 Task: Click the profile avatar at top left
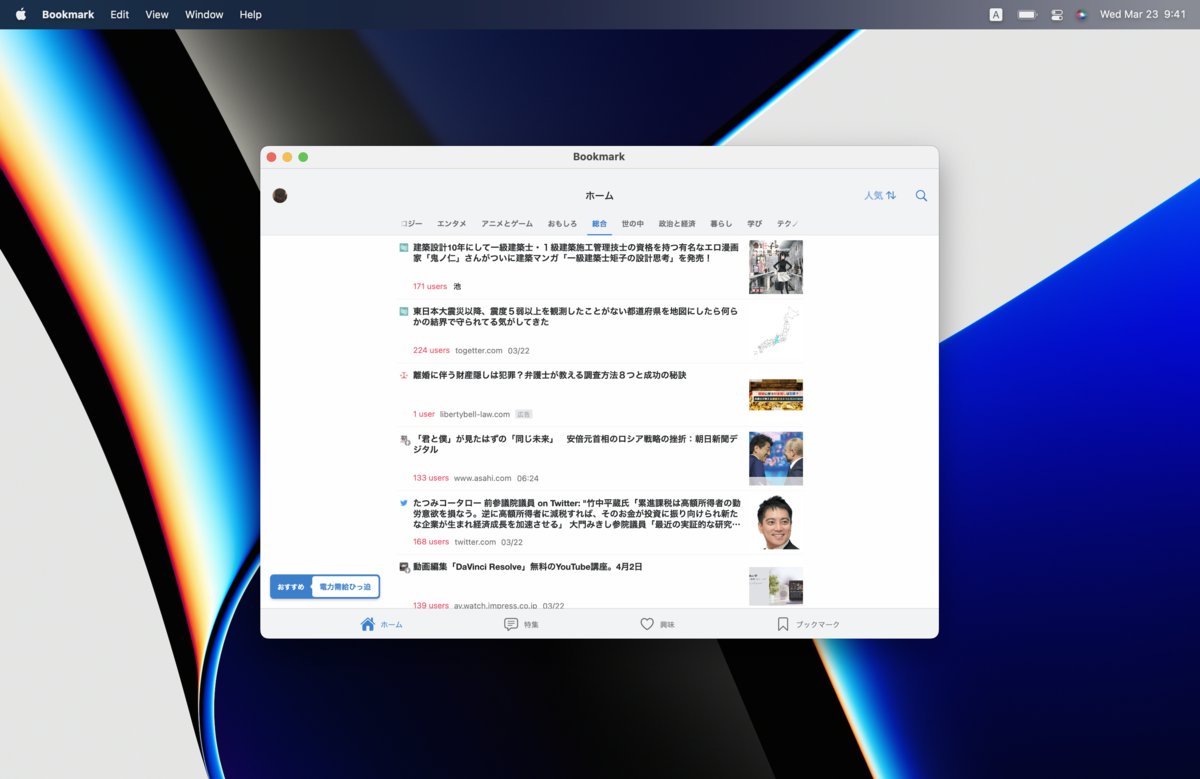pyautogui.click(x=280, y=195)
